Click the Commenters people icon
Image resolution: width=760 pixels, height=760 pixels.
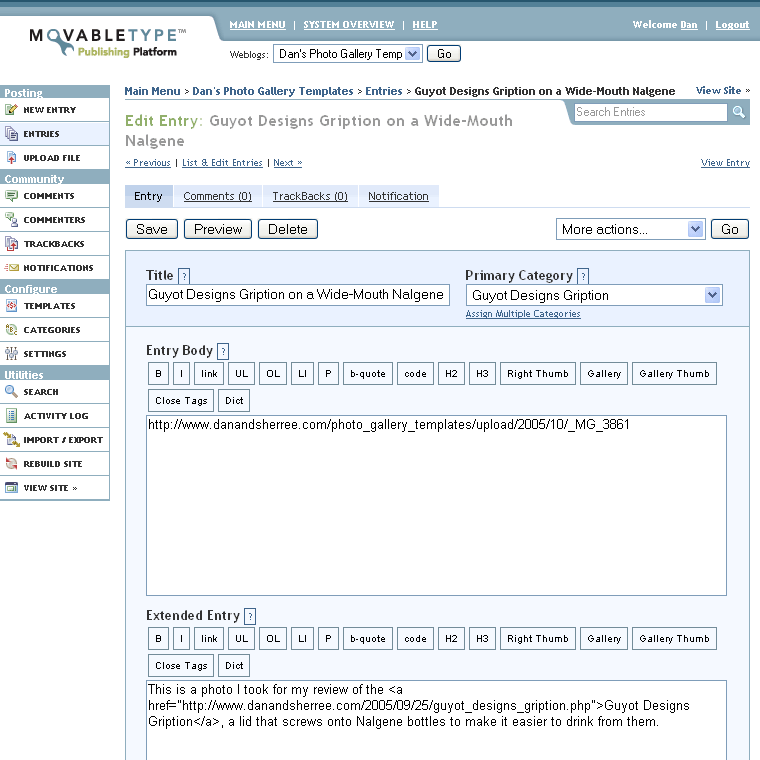tap(11, 220)
